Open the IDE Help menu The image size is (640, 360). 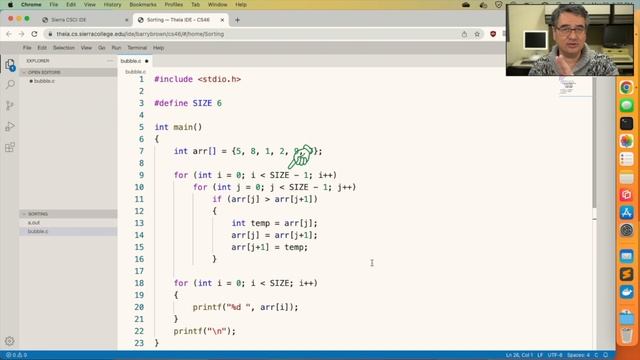(x=158, y=48)
